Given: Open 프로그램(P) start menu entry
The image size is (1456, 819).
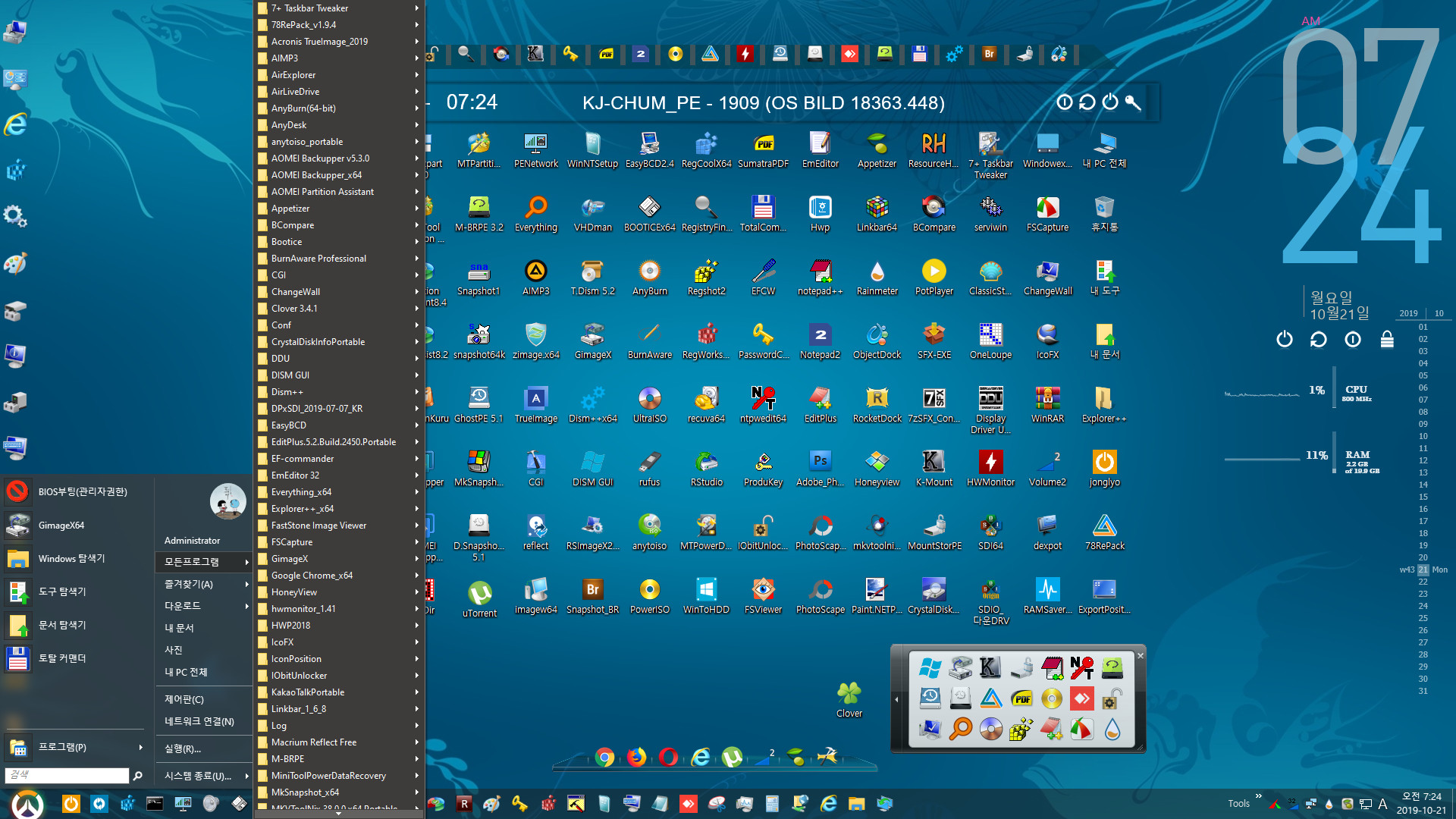Looking at the screenshot, I should pyautogui.click(x=76, y=747).
